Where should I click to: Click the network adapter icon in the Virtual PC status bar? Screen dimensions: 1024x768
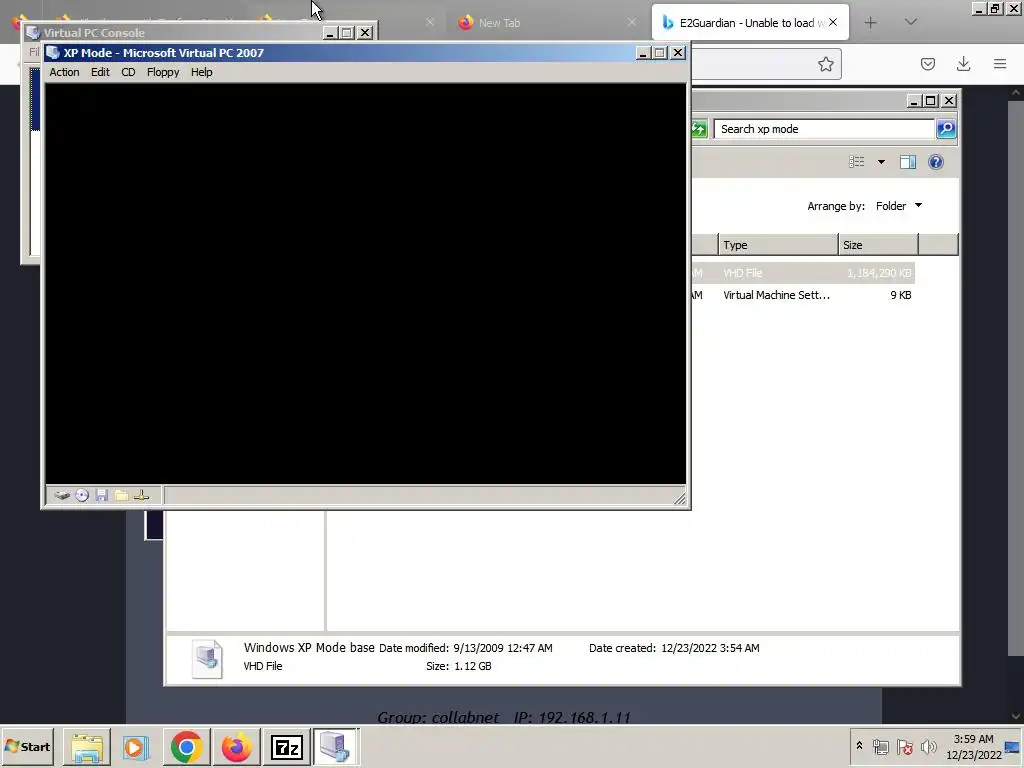[x=142, y=496]
